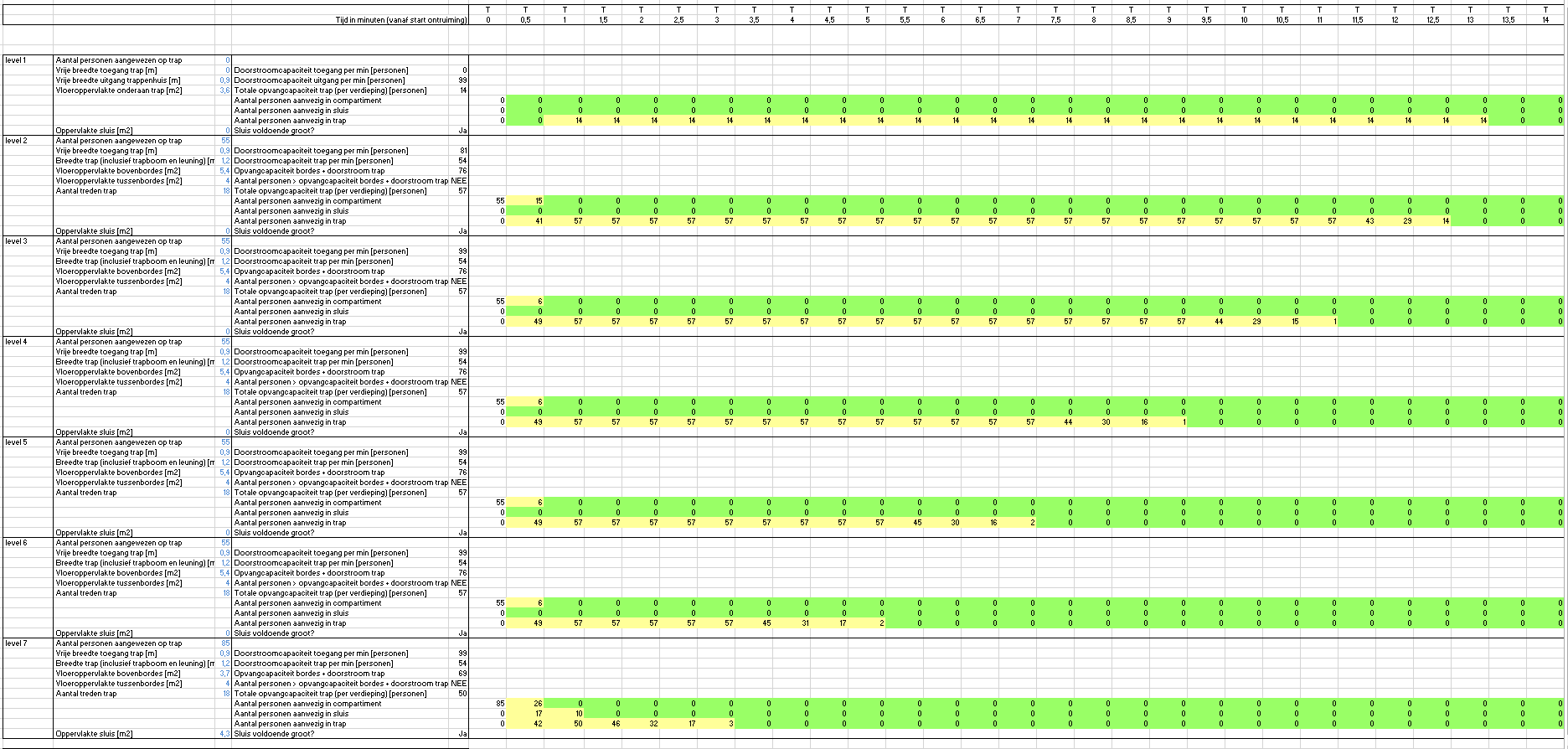Click 'Aantal personen aangewezen op trap' in level 5
1568x749 pixels.
118,442
